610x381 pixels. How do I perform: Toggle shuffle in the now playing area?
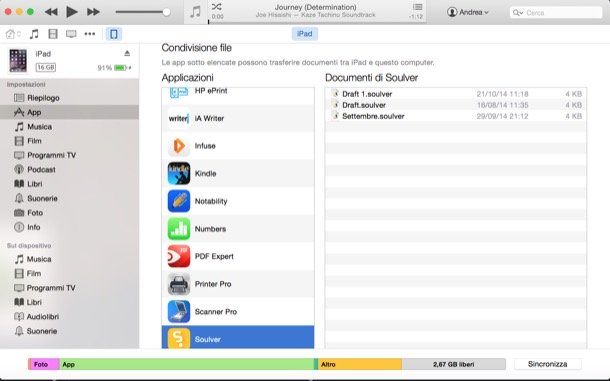[217, 7]
